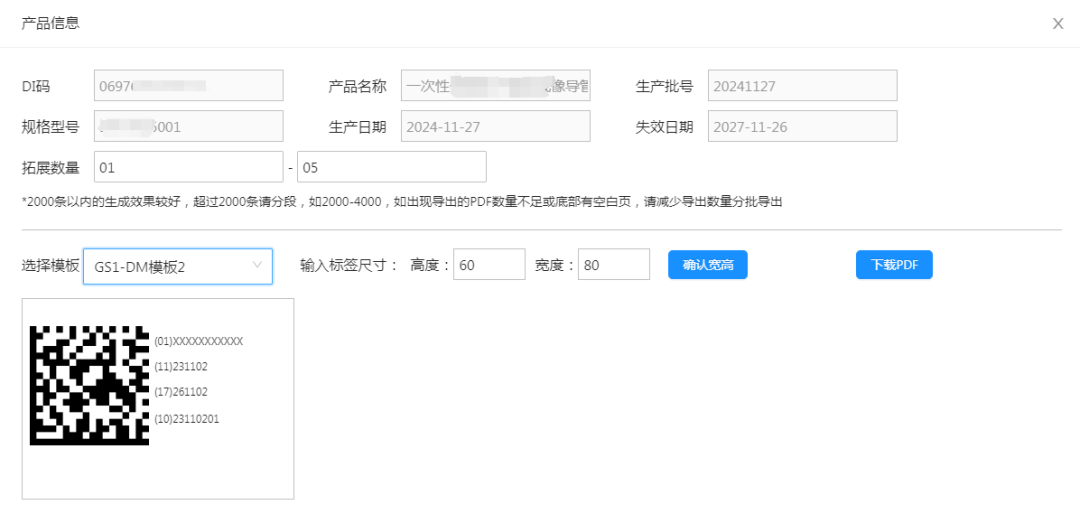Open the 选择模板 dropdown GS1-DM模板2
The image size is (1080, 514).
(x=178, y=266)
